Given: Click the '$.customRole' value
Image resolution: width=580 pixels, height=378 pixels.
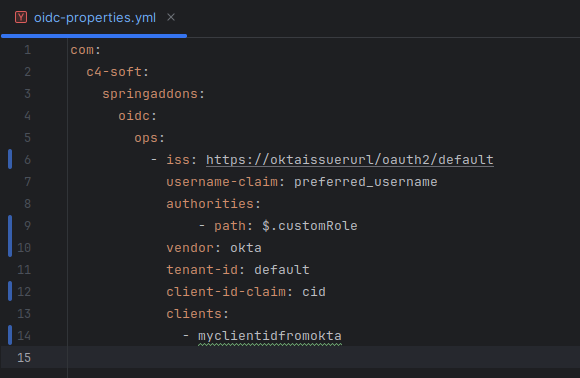Looking at the screenshot, I should pyautogui.click(x=310, y=226).
